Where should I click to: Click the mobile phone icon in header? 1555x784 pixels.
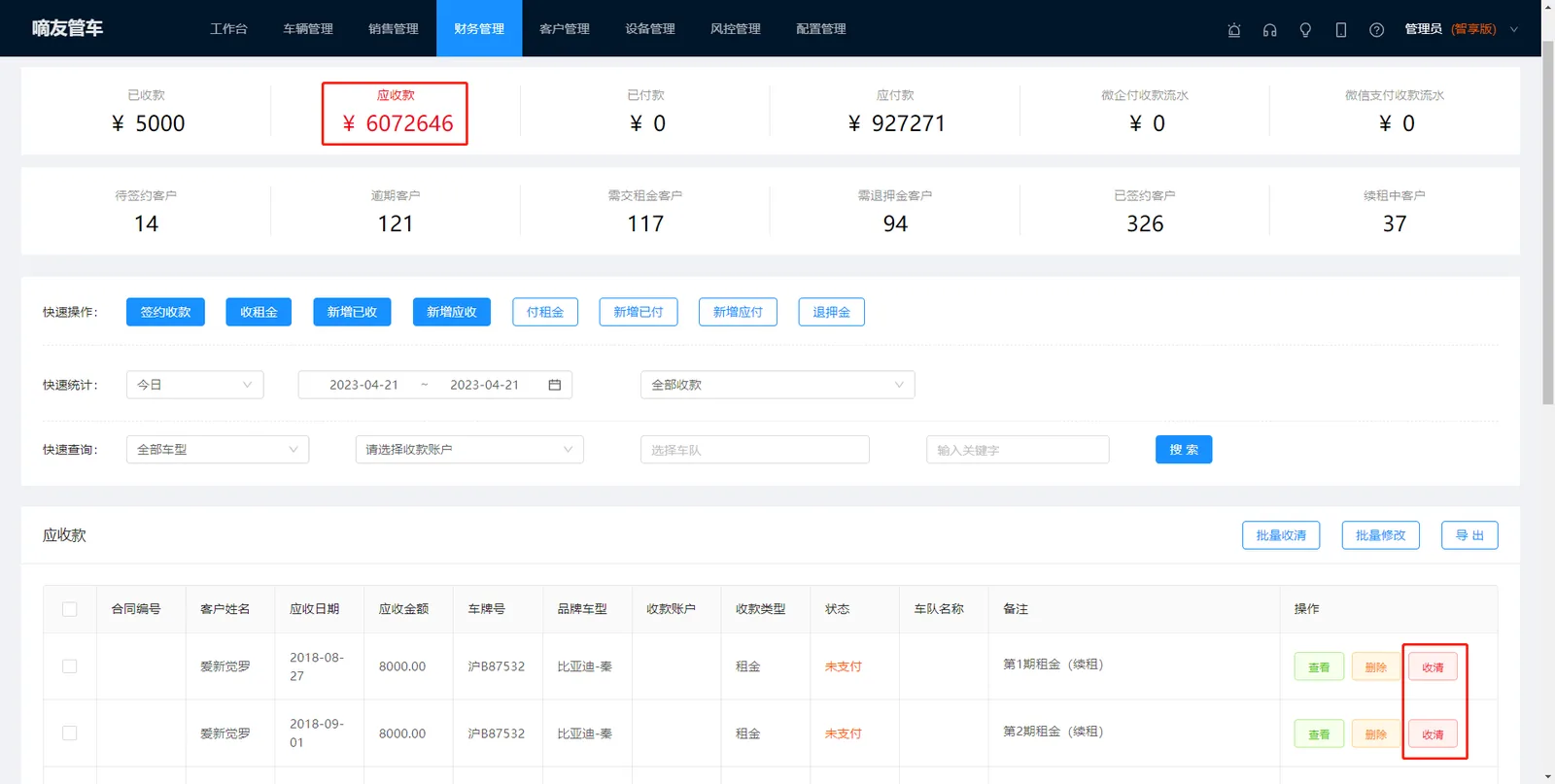pyautogui.click(x=1341, y=29)
